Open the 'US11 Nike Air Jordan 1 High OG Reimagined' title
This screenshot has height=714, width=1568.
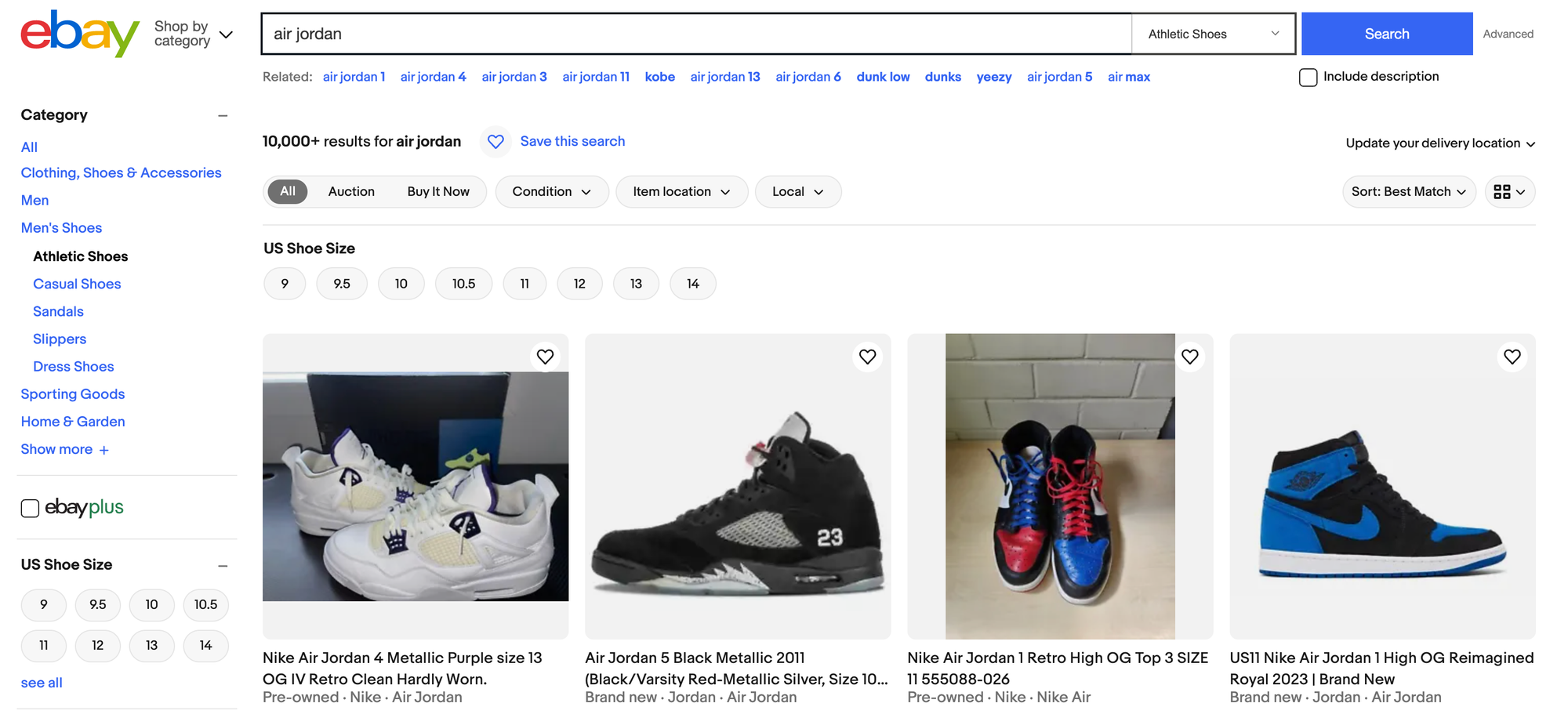[x=1381, y=669]
